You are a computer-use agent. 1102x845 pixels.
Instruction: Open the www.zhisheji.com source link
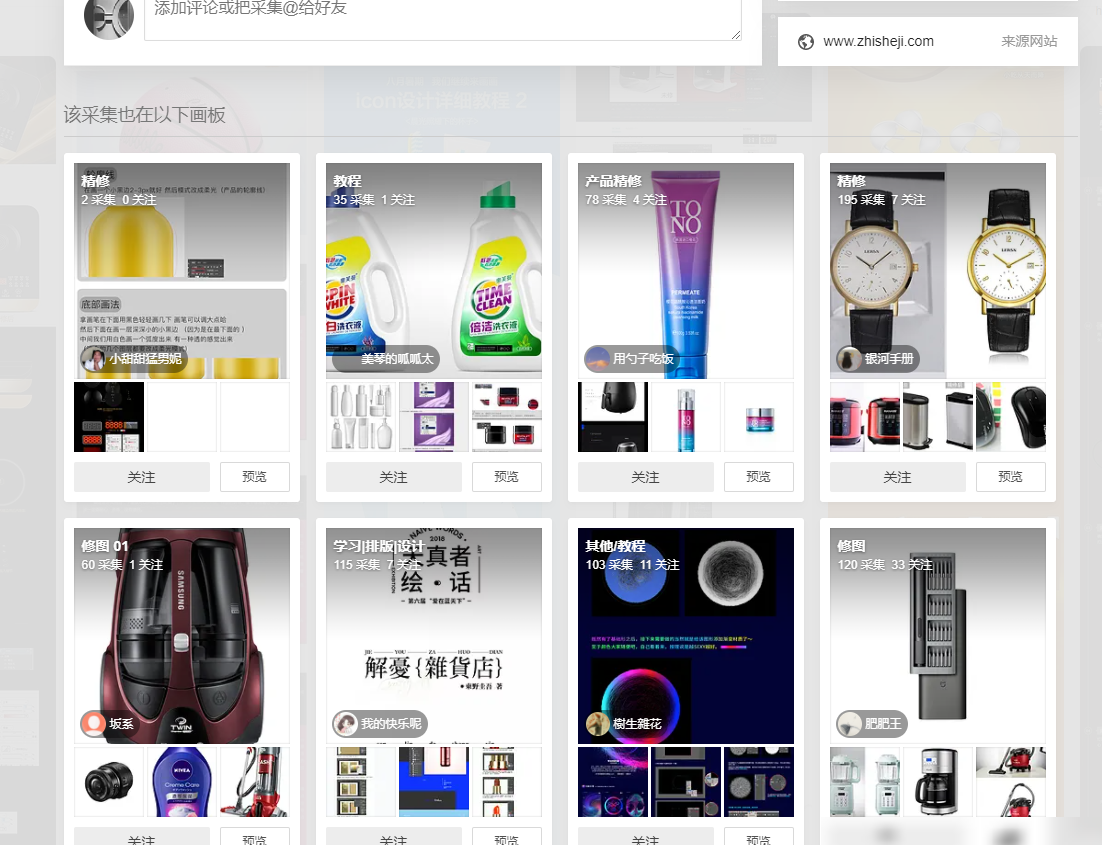click(879, 41)
